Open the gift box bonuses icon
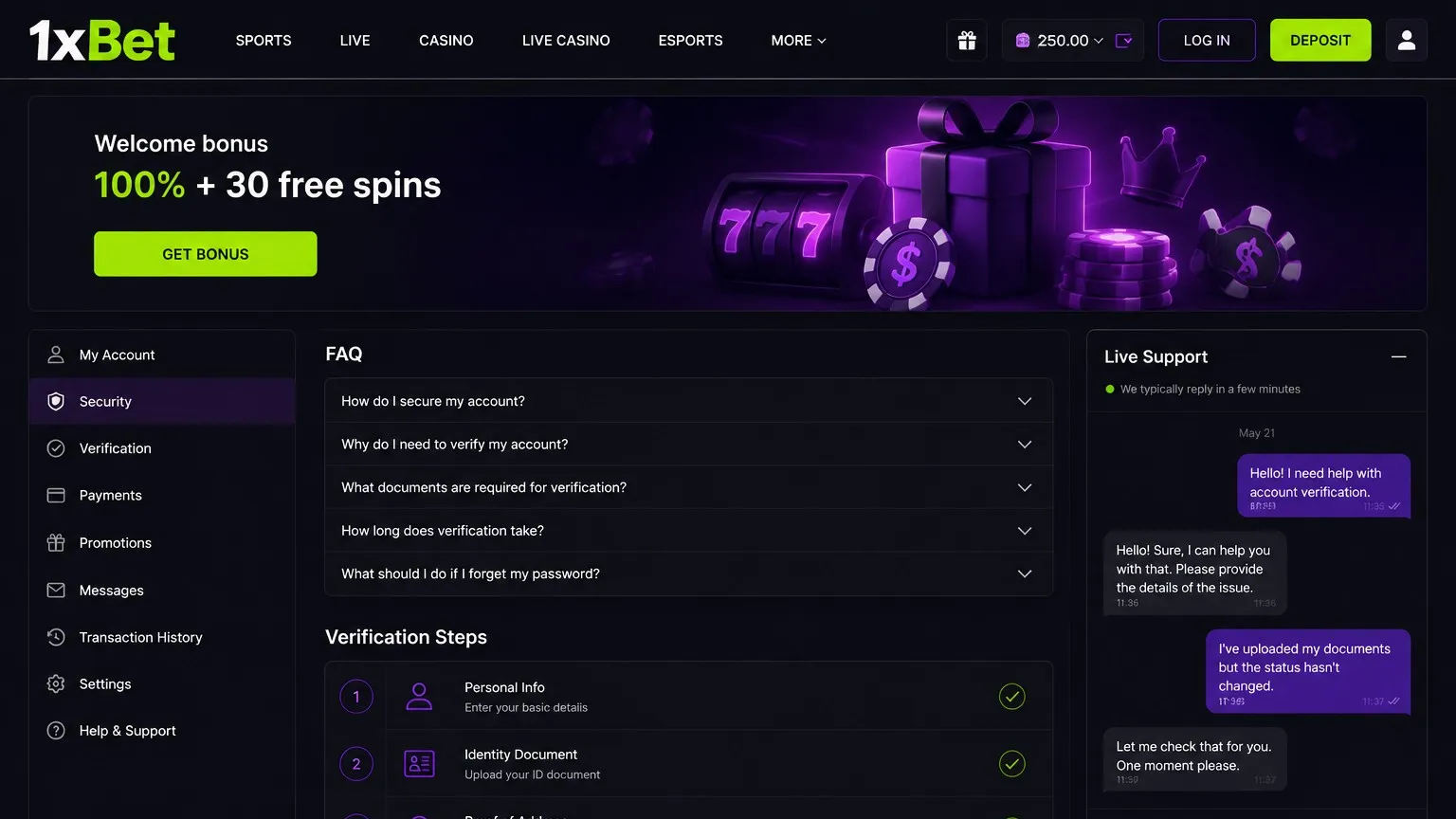Screen dimensions: 1456x819 (x=967, y=40)
